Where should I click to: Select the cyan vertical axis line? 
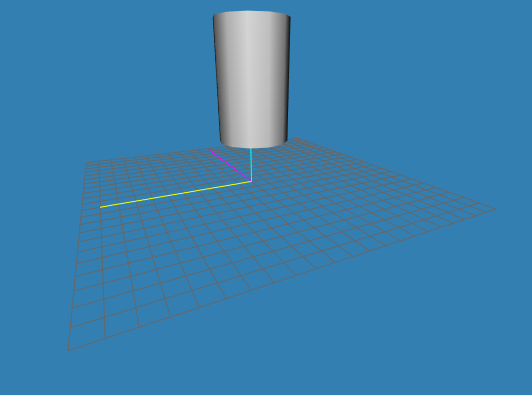pos(251,165)
